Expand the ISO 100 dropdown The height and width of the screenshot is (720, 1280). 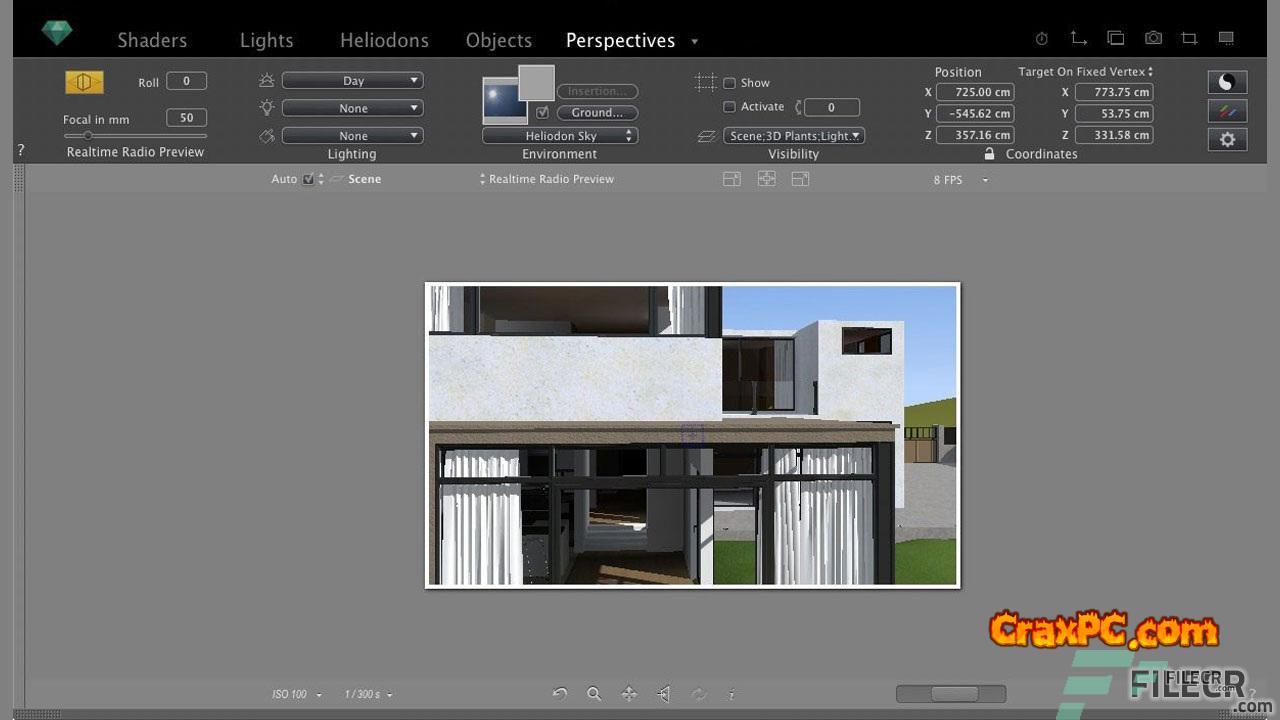(297, 694)
